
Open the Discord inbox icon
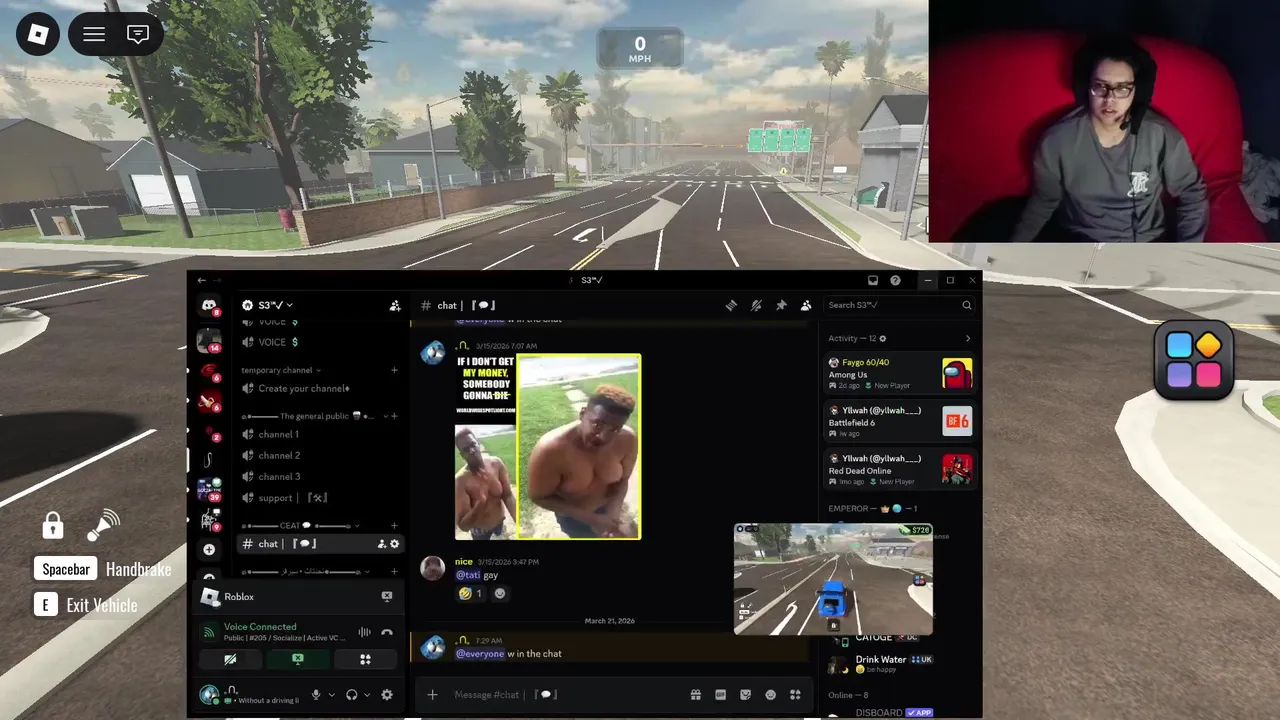tap(873, 280)
